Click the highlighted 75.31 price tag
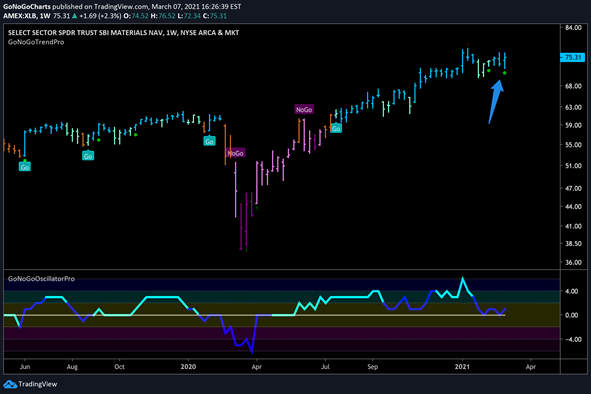 coord(573,57)
